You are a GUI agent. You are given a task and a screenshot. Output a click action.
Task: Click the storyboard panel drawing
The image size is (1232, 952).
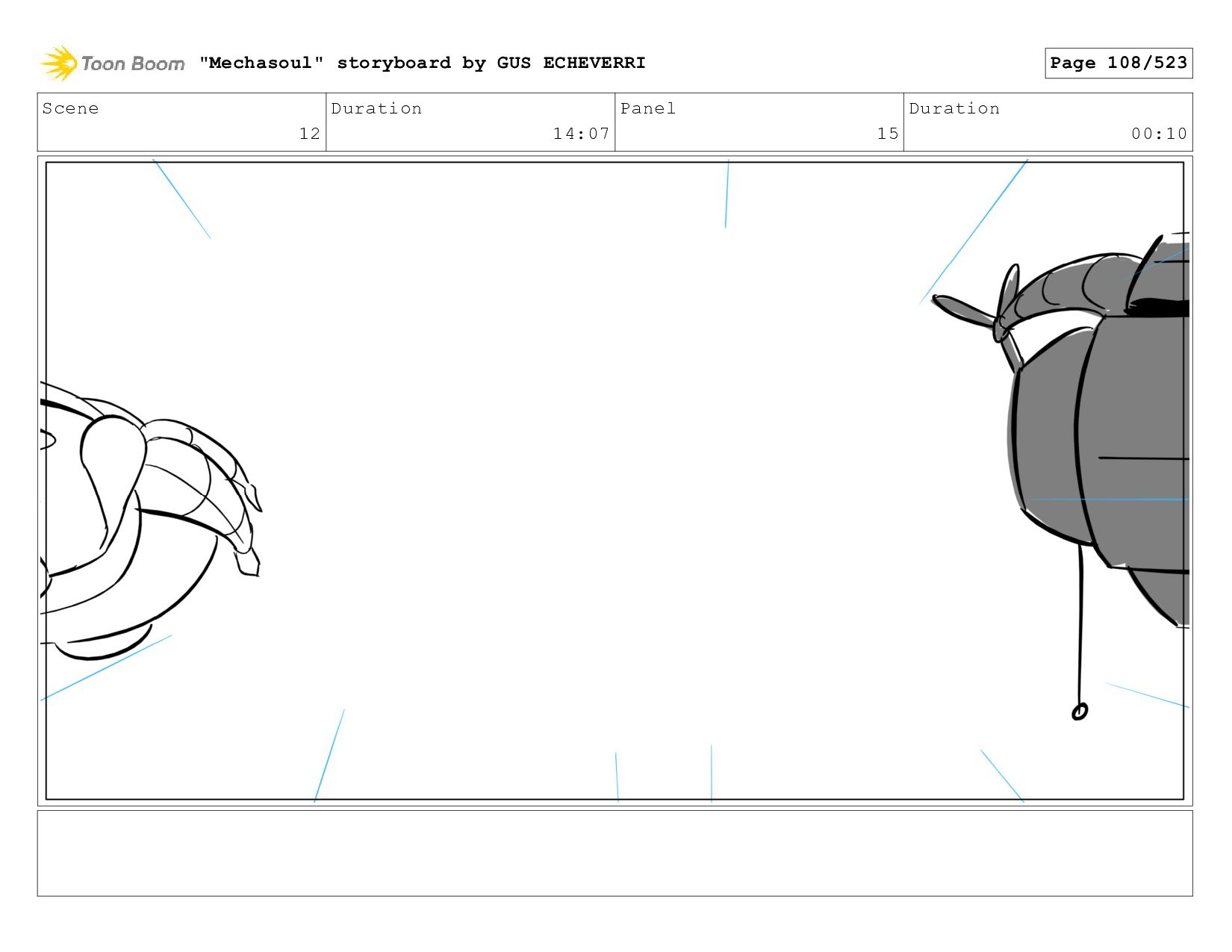pos(615,481)
